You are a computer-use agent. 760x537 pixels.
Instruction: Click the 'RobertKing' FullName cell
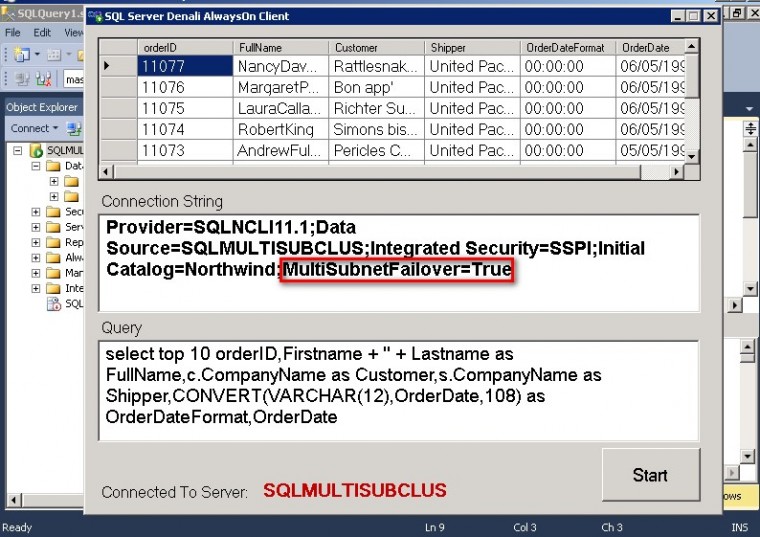[280, 129]
